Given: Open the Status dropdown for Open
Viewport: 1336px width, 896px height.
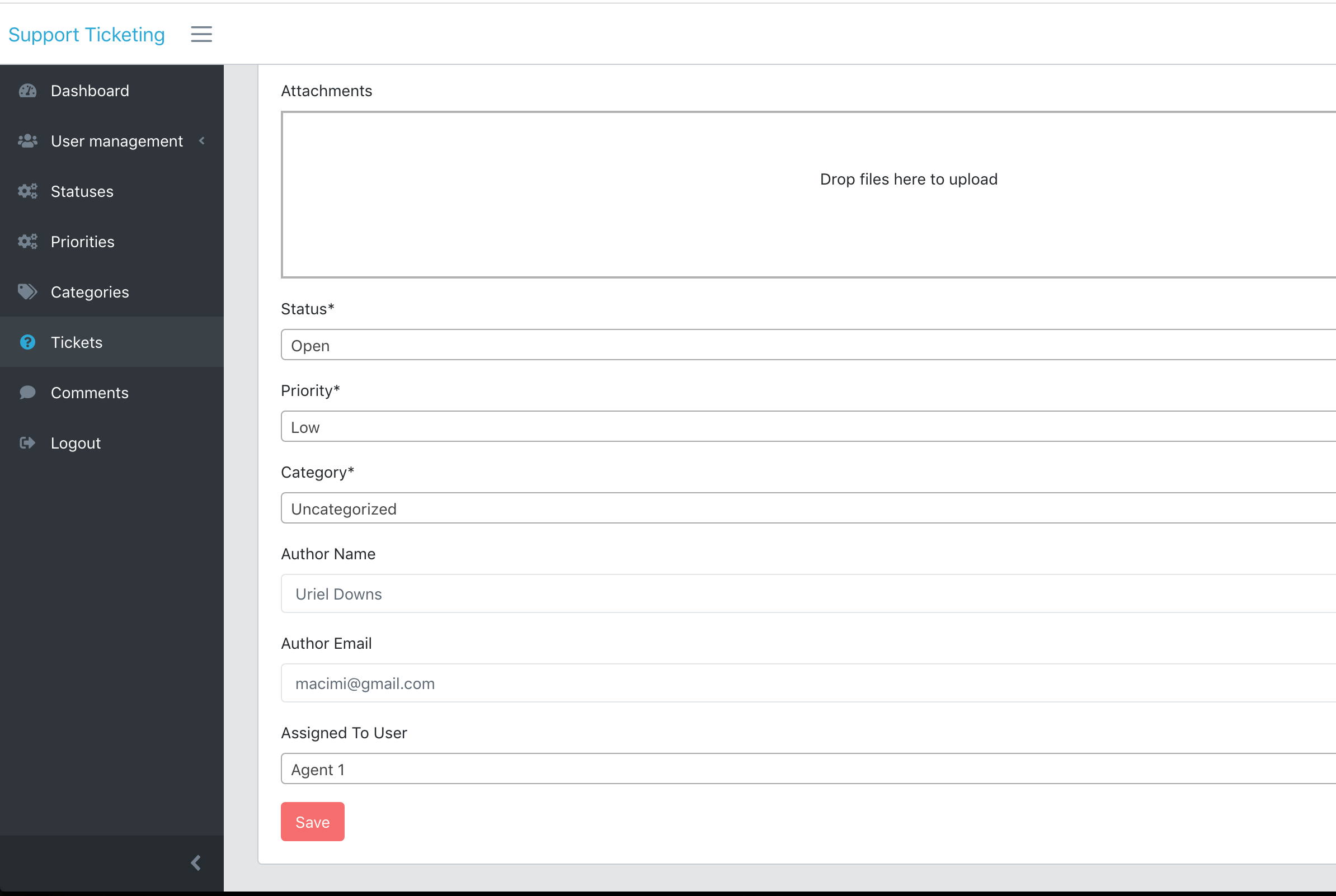Looking at the screenshot, I should pyautogui.click(x=808, y=345).
